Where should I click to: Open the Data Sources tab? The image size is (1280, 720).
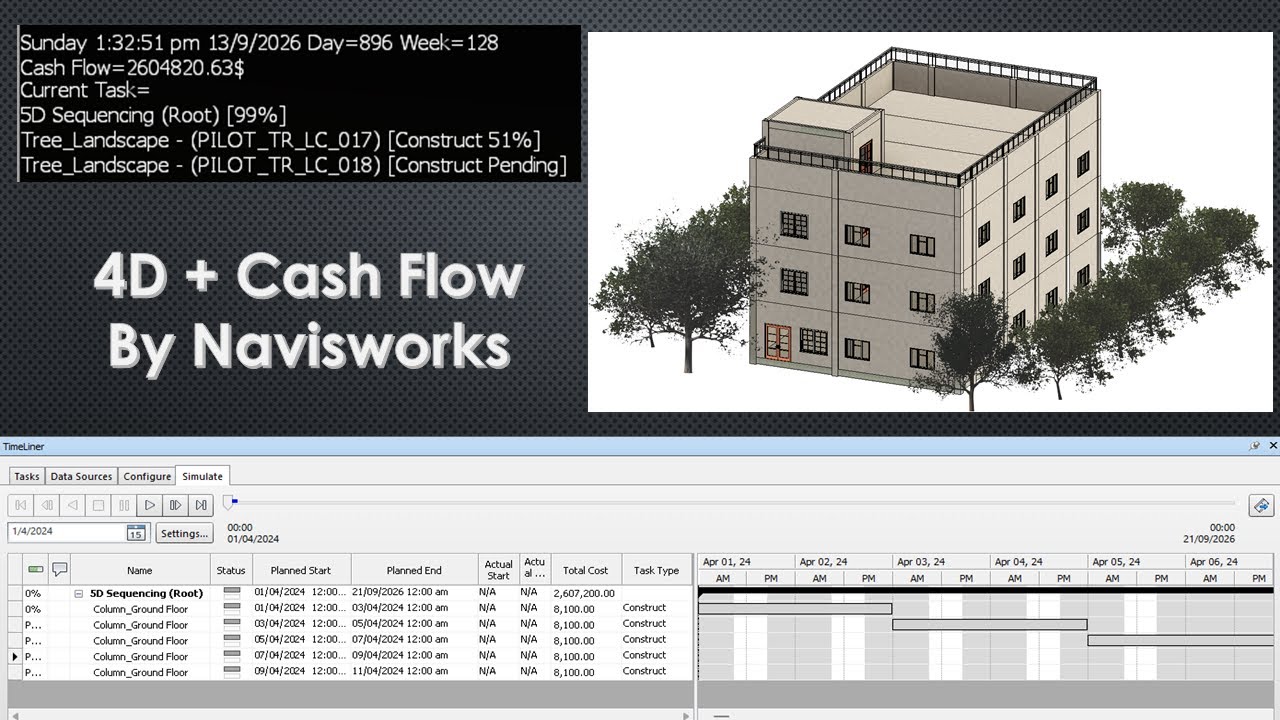point(82,476)
